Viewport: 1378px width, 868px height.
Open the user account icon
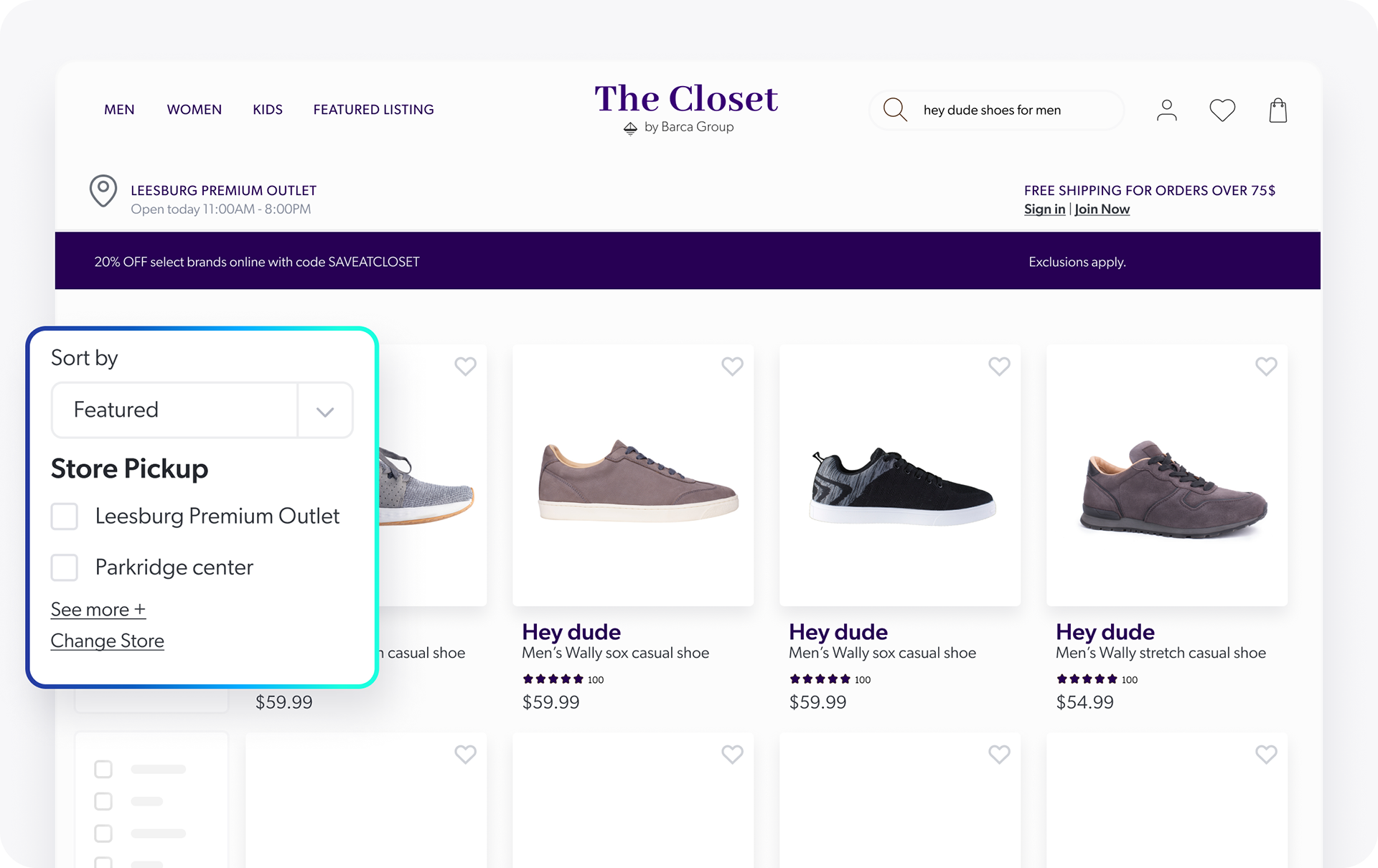1167,110
